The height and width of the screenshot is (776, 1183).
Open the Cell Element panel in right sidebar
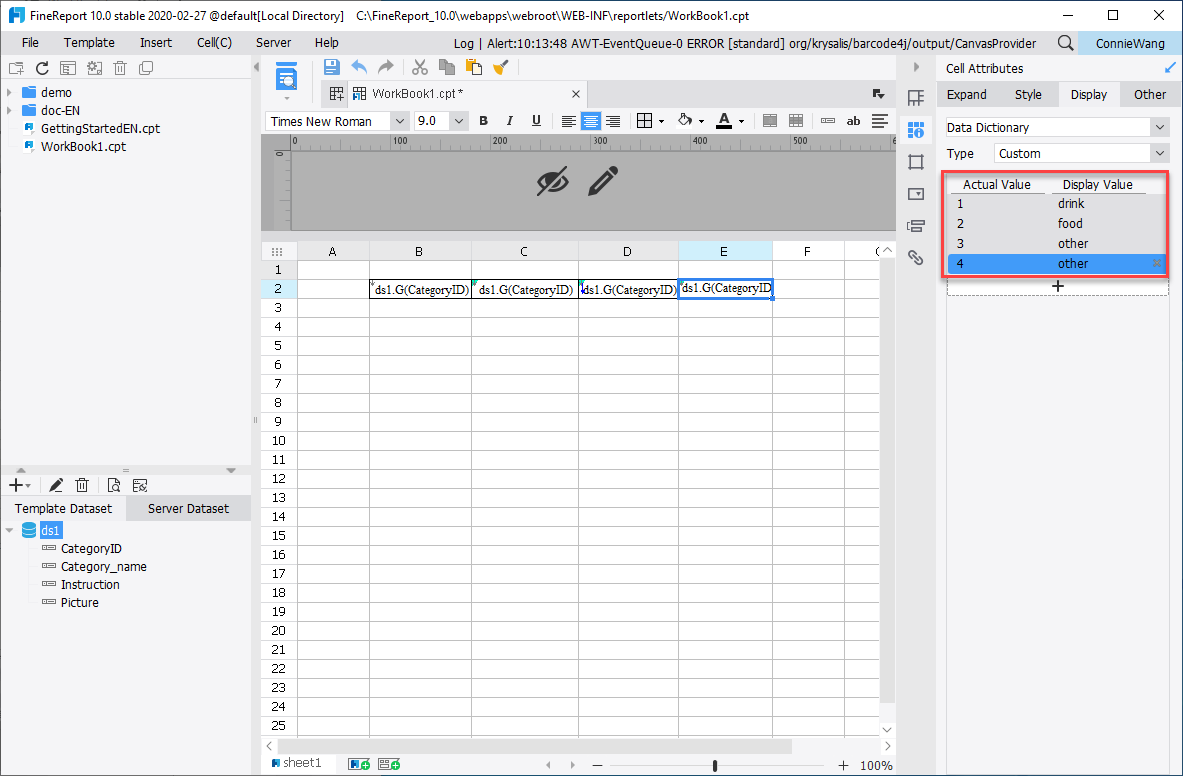[916, 96]
